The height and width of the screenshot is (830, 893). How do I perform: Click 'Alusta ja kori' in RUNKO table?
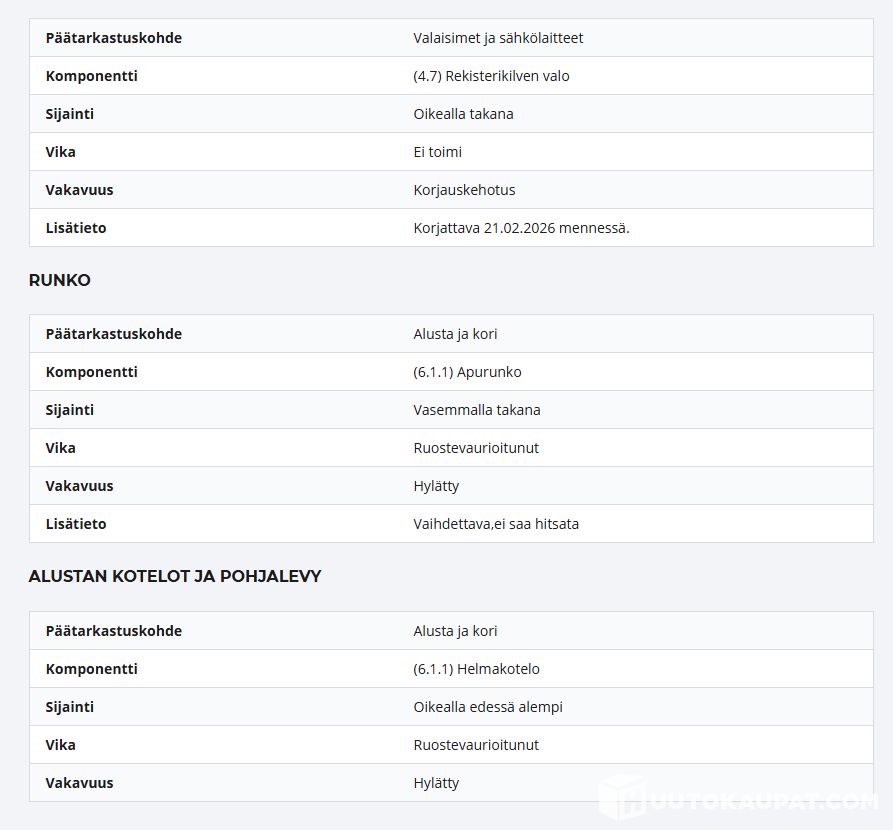[x=455, y=334]
